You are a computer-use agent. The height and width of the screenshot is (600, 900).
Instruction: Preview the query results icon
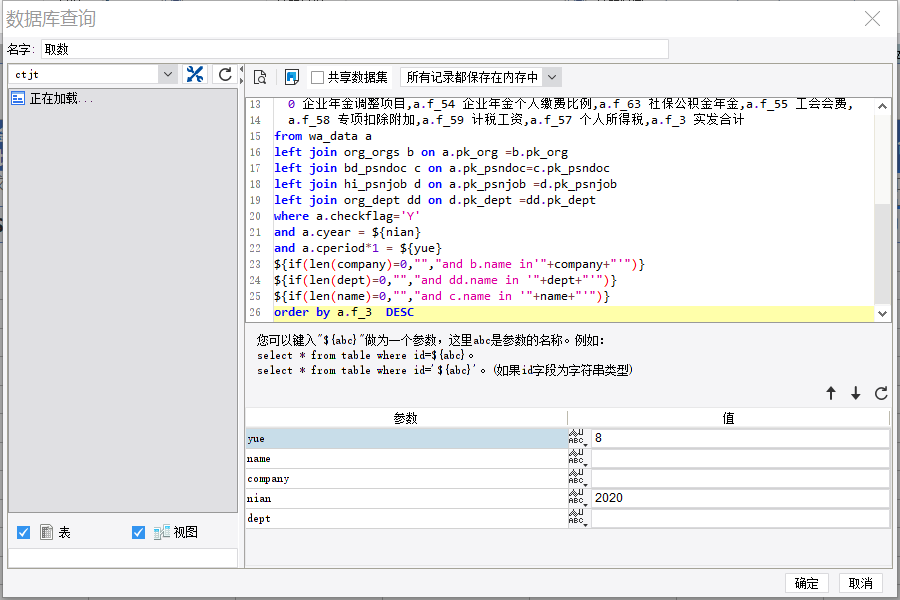[260, 77]
